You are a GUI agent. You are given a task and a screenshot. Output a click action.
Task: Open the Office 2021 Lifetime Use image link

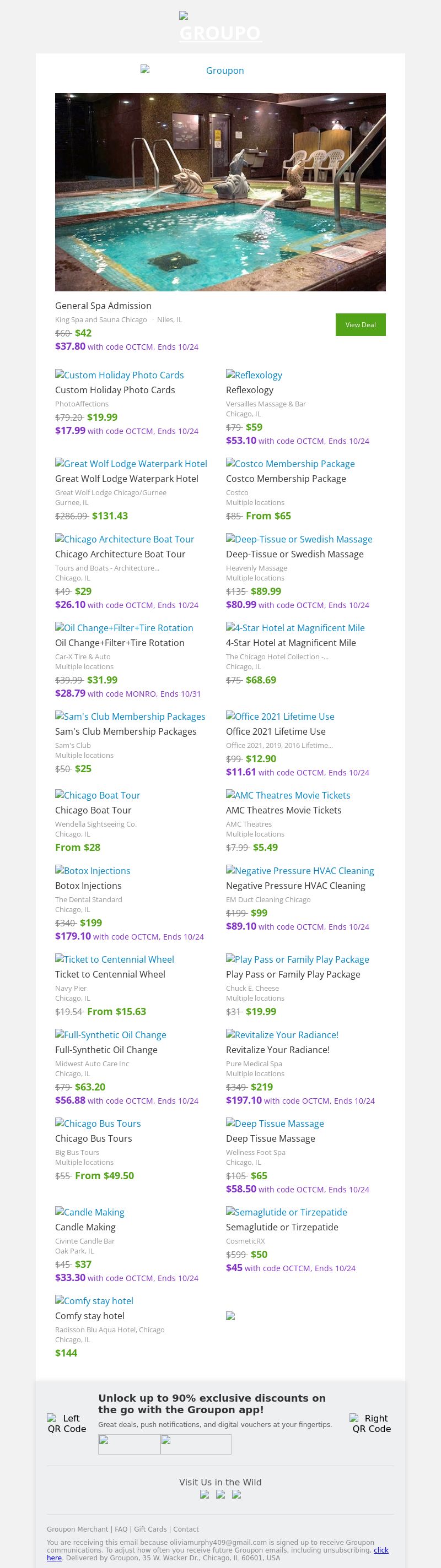tap(280, 717)
